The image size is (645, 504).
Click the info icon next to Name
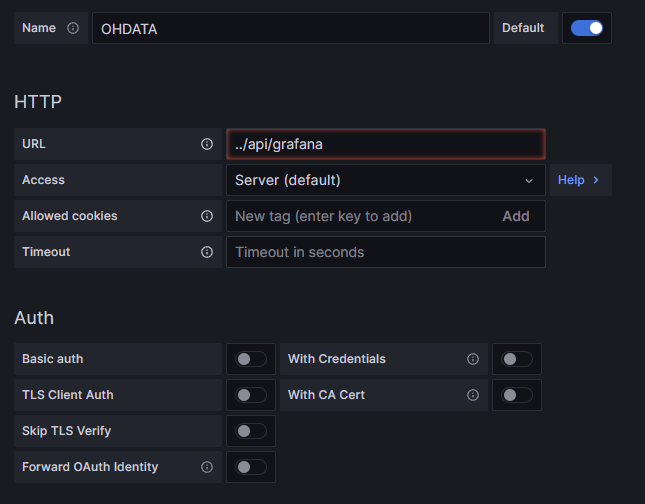[73, 28]
